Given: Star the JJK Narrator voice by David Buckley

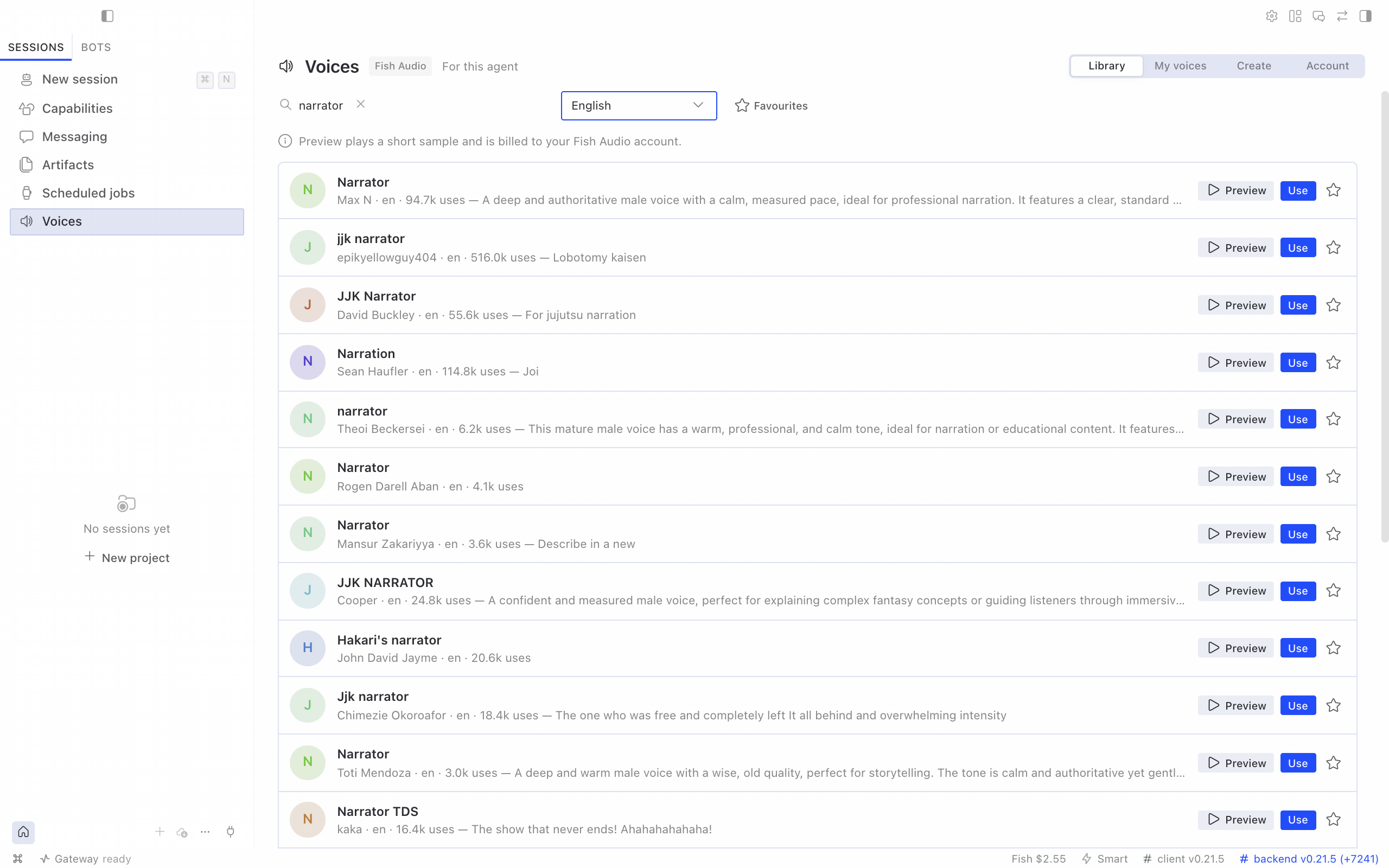Looking at the screenshot, I should pyautogui.click(x=1333, y=305).
